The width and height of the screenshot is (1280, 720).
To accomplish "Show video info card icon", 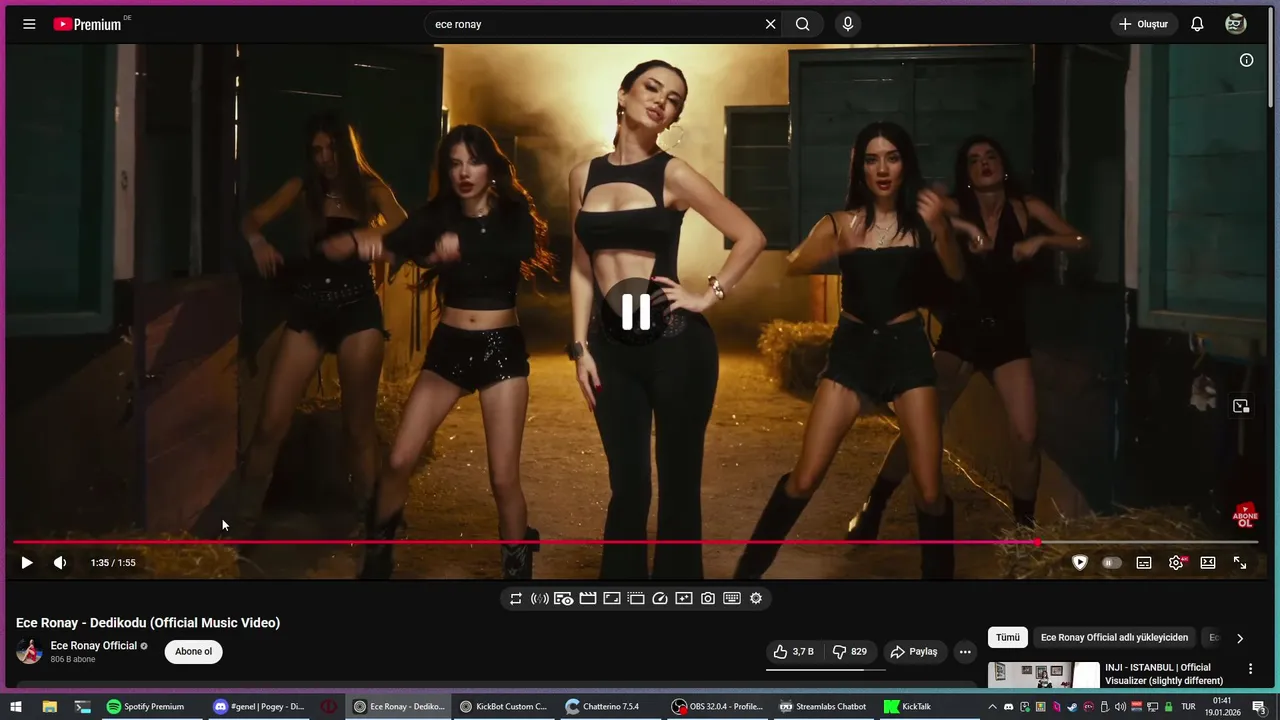I will pos(1246,60).
